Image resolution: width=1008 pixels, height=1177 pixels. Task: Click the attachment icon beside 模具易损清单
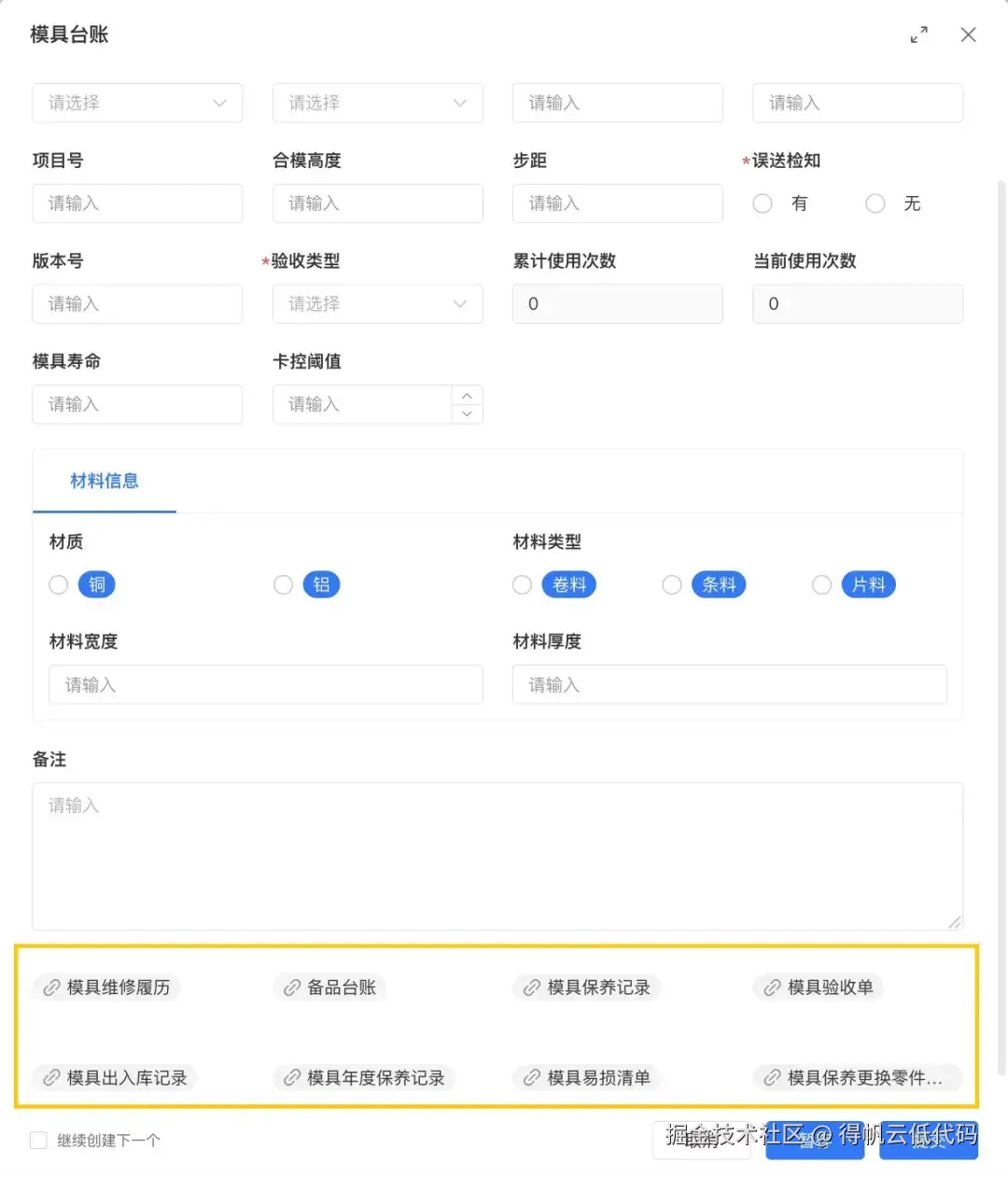pyautogui.click(x=532, y=1078)
